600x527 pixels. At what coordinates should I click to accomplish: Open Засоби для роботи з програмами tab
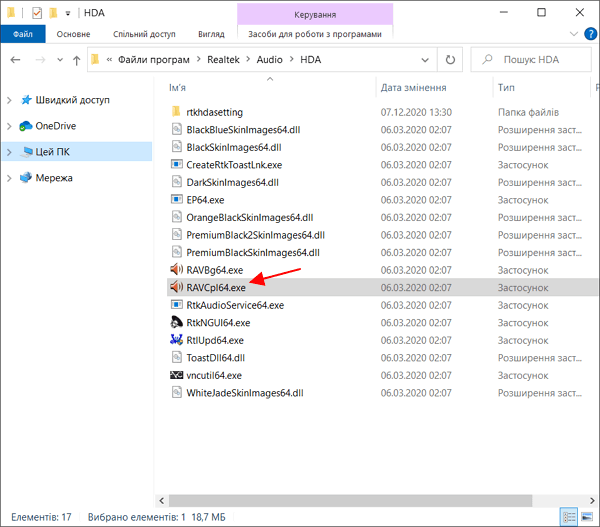pos(315,34)
